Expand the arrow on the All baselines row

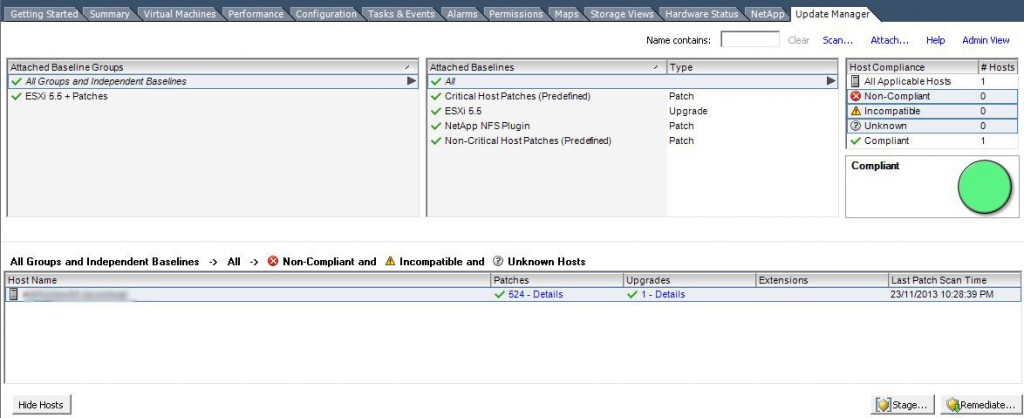(x=831, y=81)
